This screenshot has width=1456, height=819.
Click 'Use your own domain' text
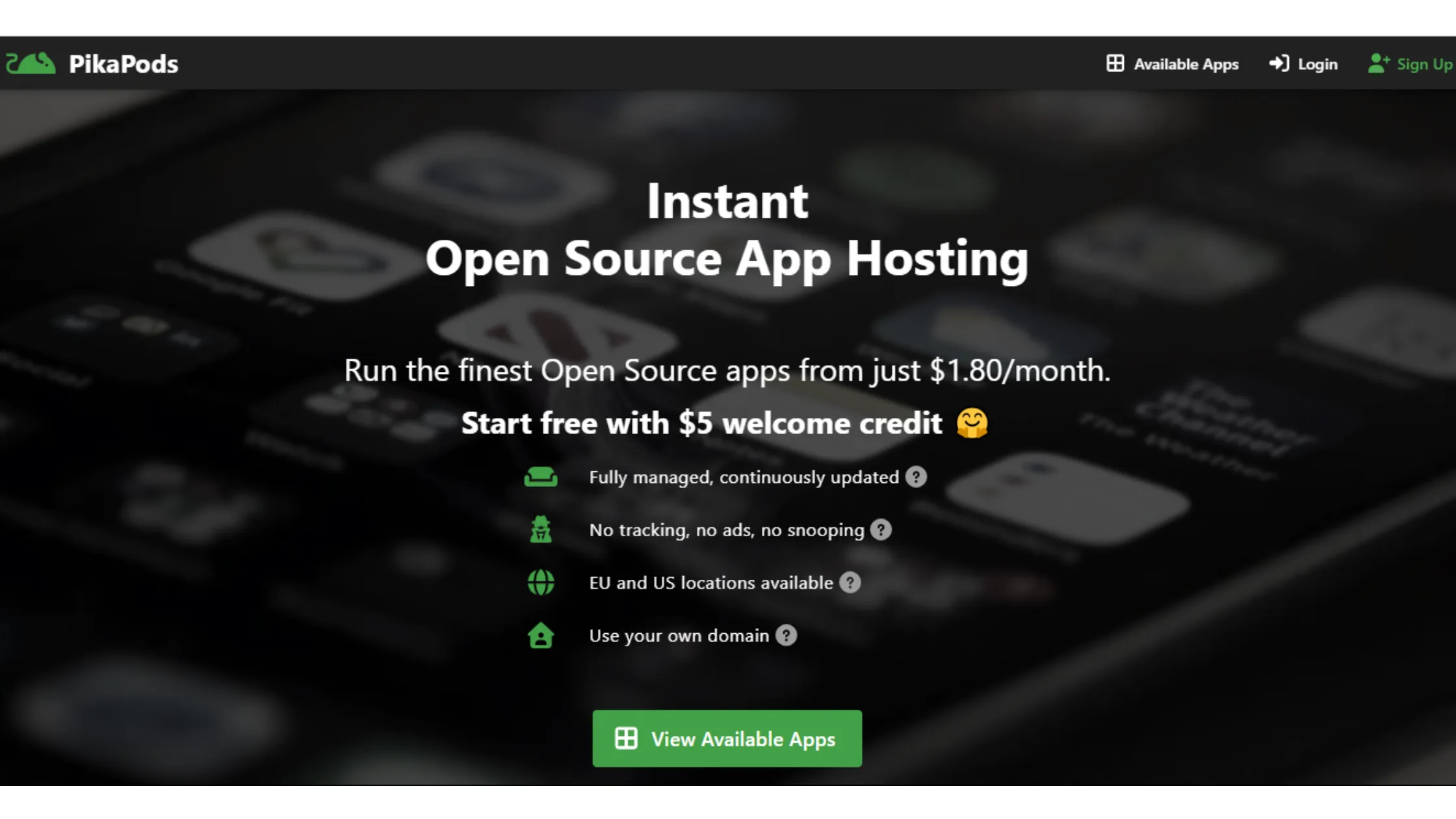pos(679,636)
